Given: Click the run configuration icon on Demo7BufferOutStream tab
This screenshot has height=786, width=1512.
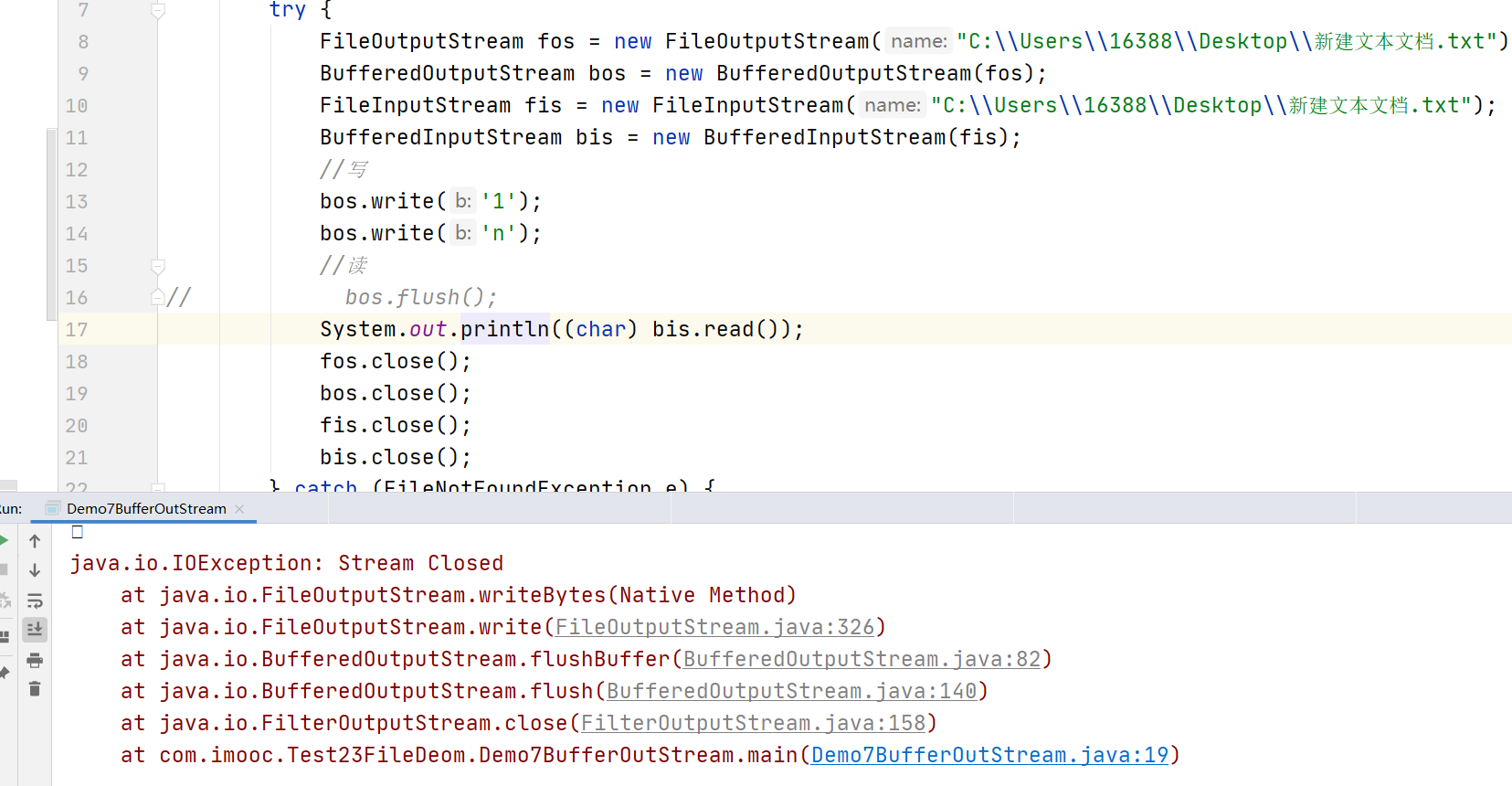Looking at the screenshot, I should 52,508.
